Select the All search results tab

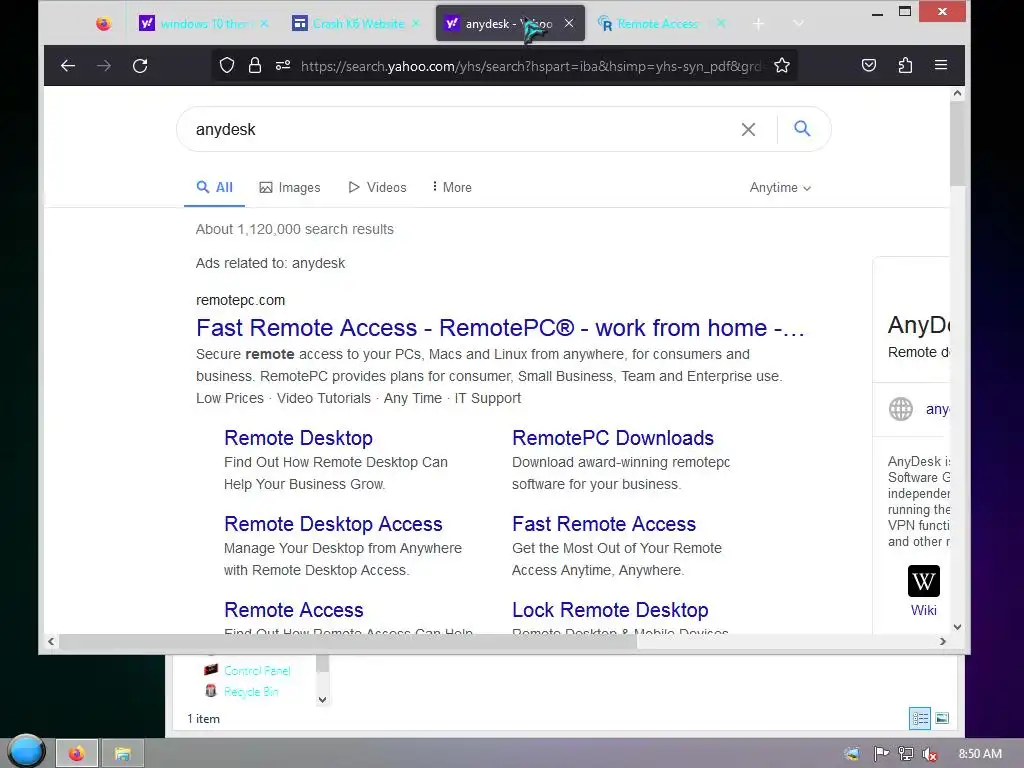coord(214,187)
